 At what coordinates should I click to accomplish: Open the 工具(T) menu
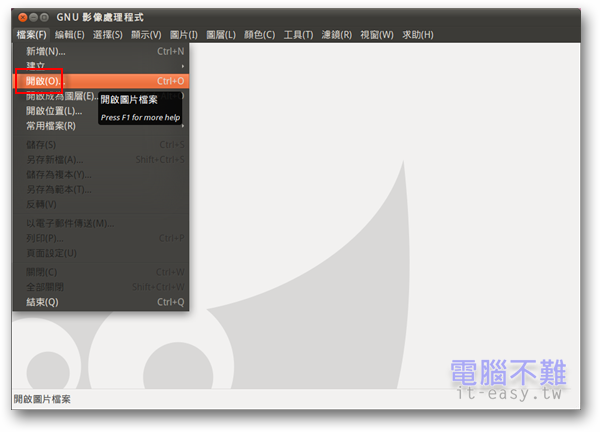point(298,35)
